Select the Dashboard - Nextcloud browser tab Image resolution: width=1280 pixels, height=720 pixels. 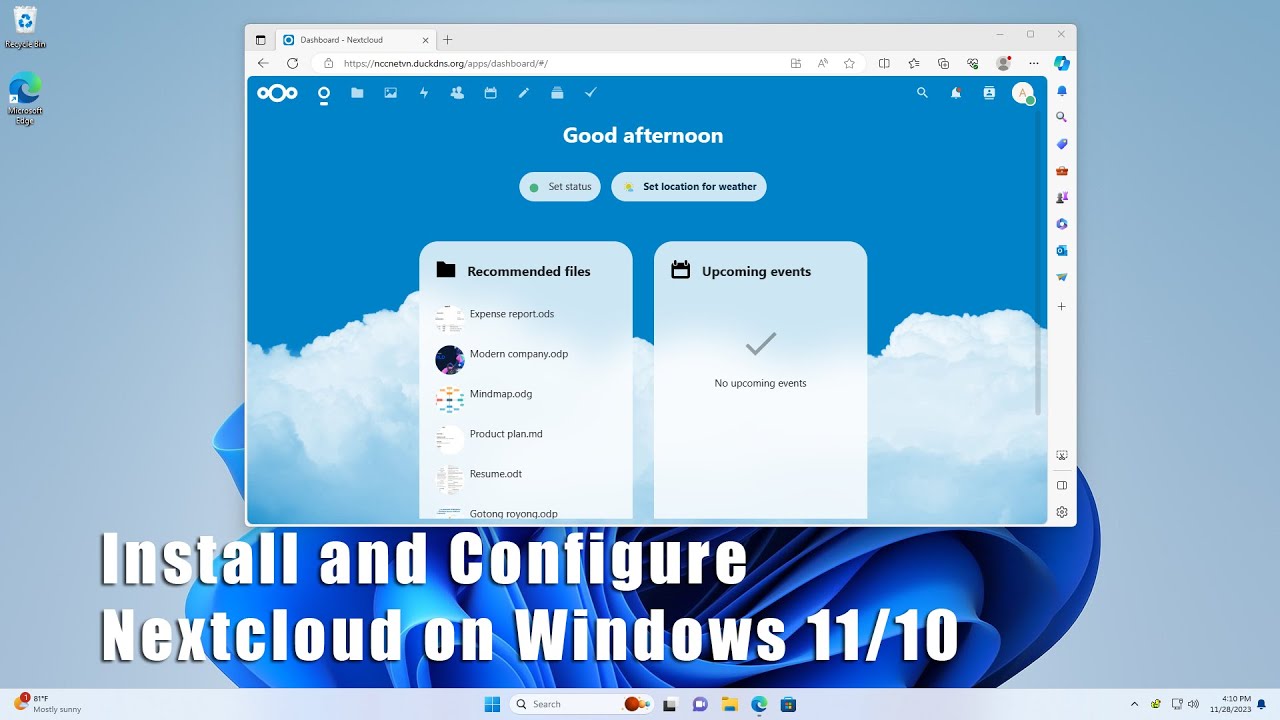tap(355, 40)
